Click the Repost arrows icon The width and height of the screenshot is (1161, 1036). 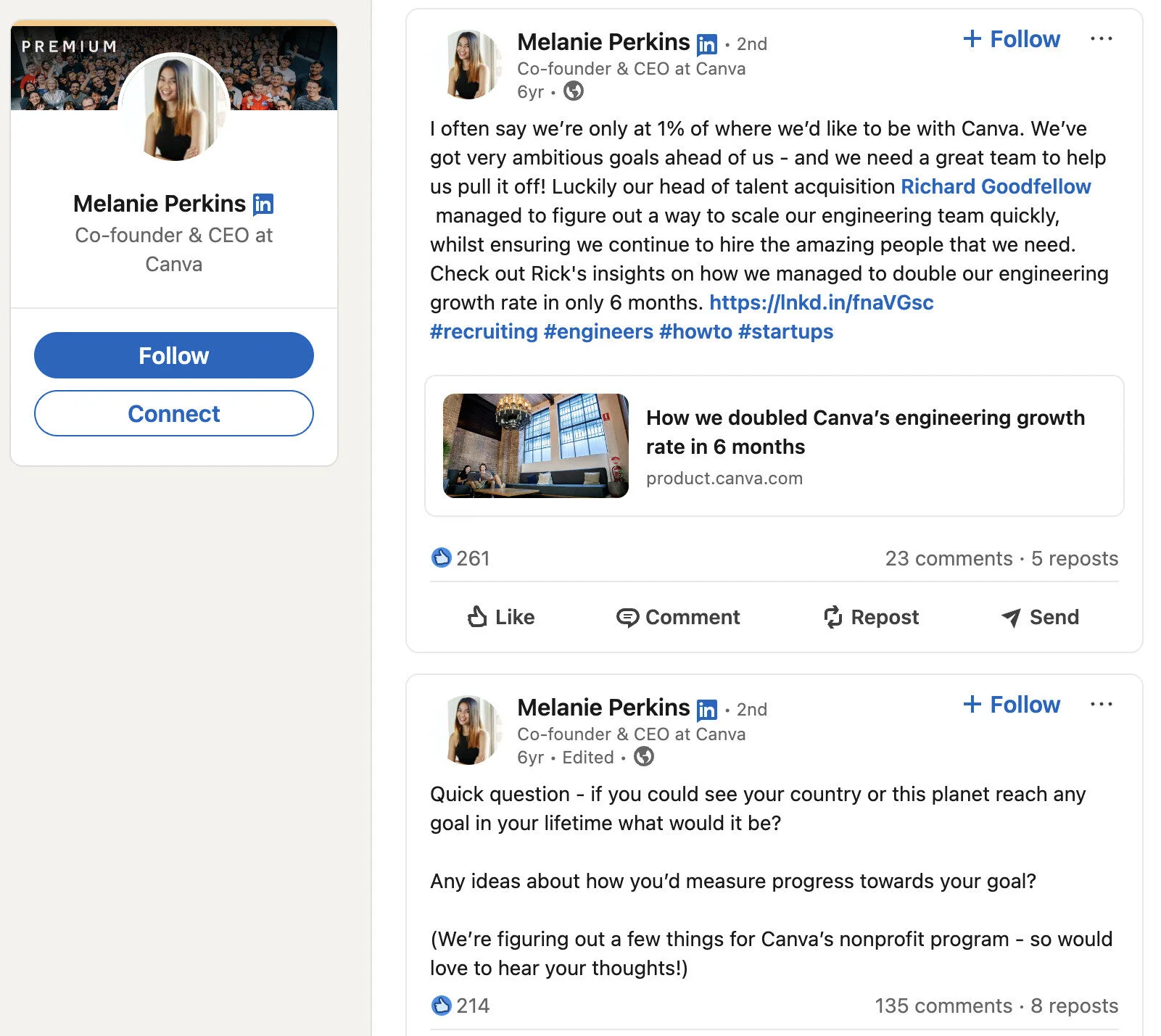coord(832,617)
